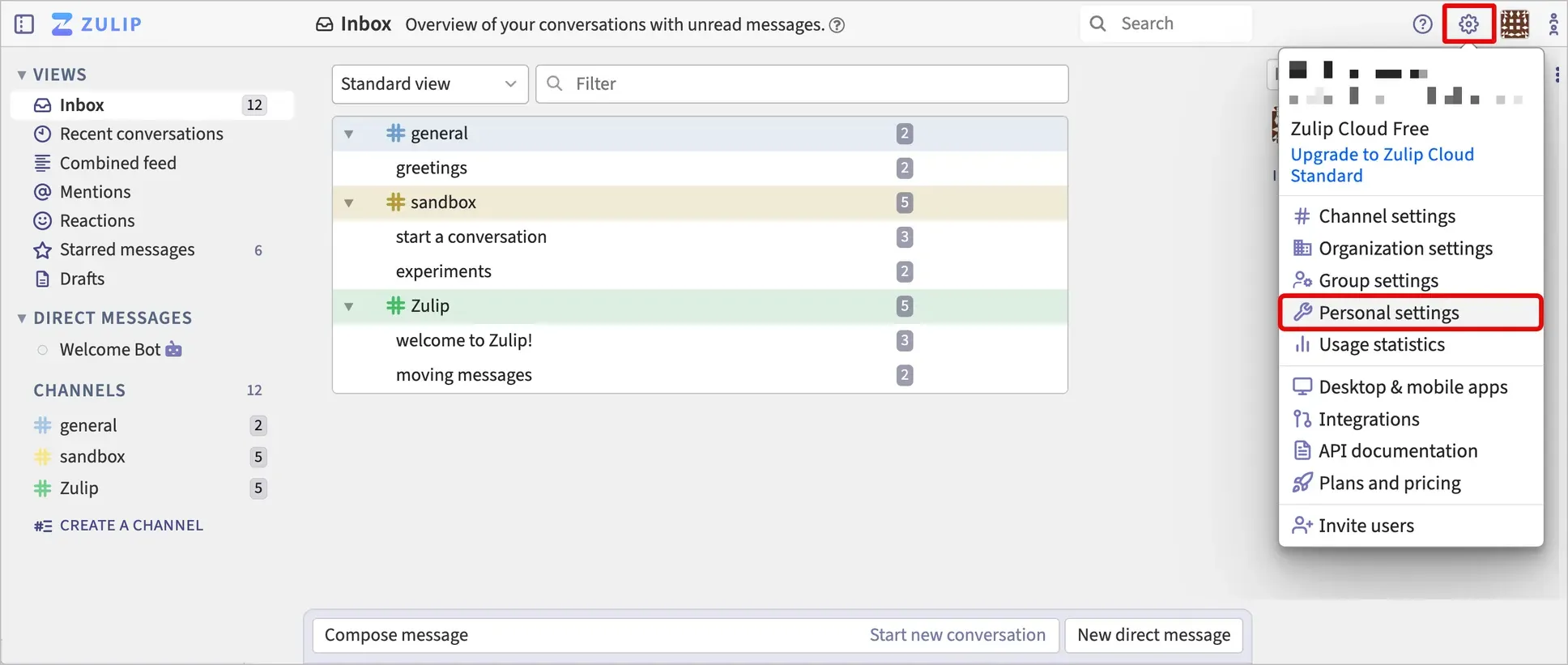Click the Zulip logo
The height and width of the screenshot is (665, 1568).
[97, 24]
